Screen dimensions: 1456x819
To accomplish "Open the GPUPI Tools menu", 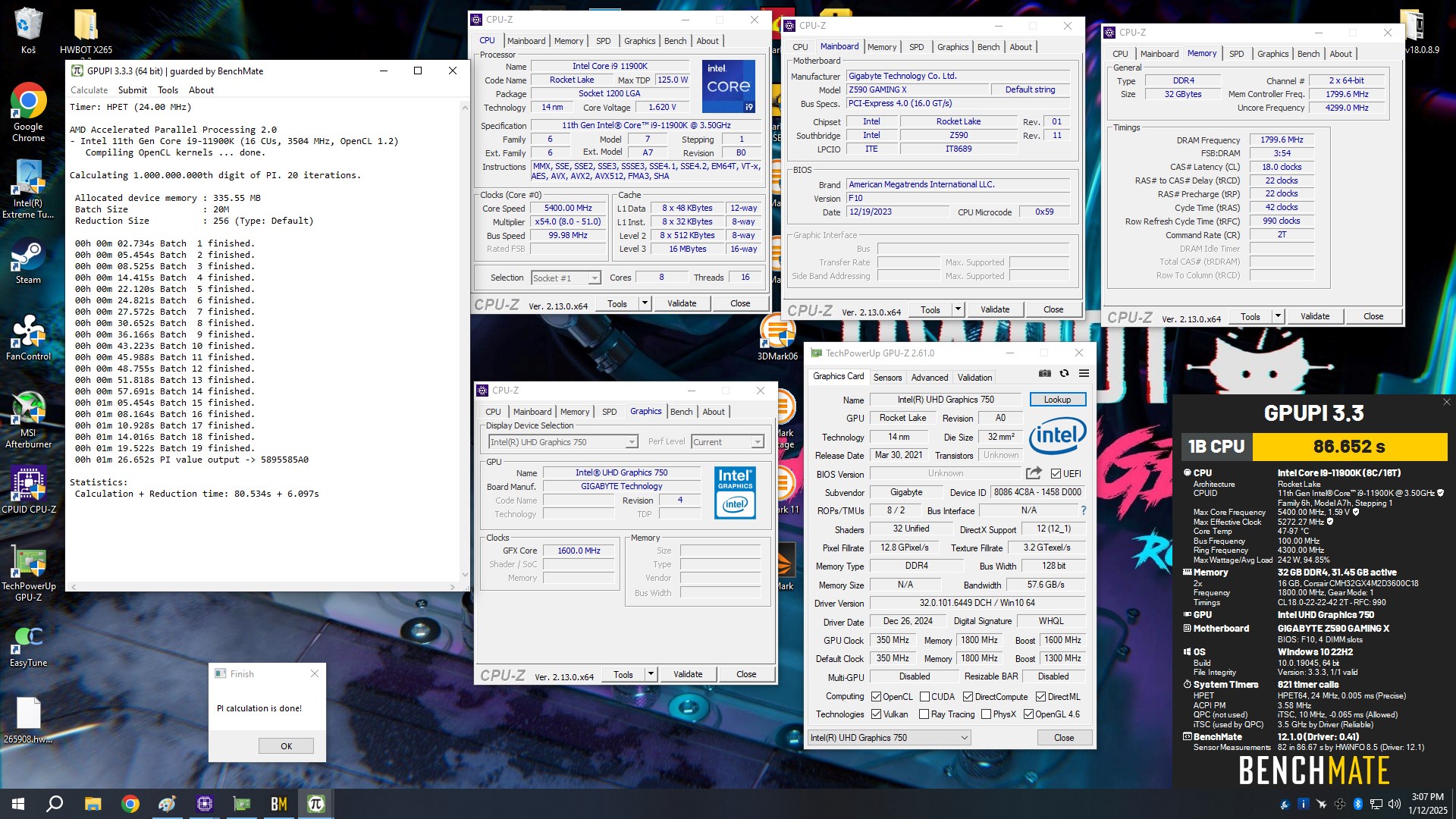I will pyautogui.click(x=168, y=90).
